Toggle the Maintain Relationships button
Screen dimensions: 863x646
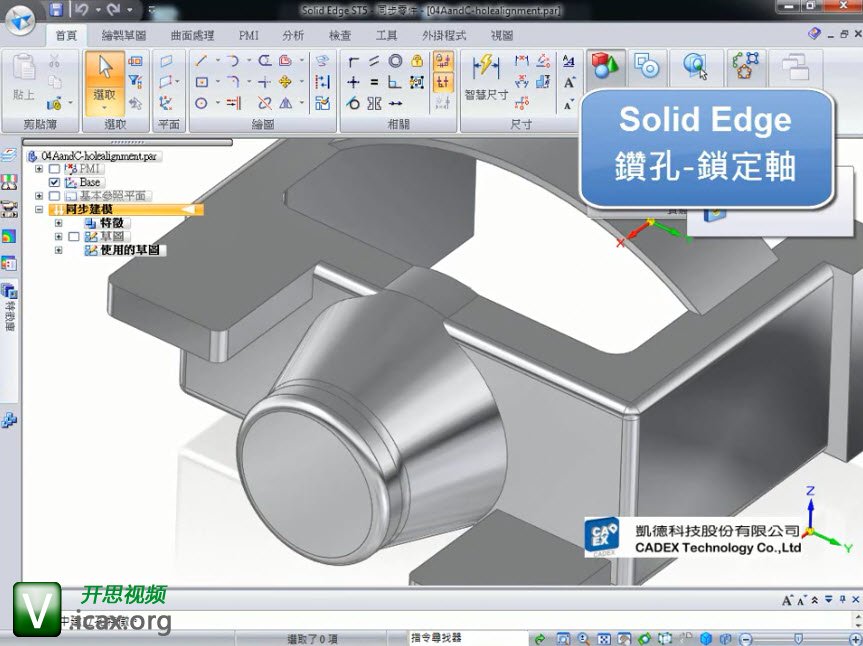(443, 61)
